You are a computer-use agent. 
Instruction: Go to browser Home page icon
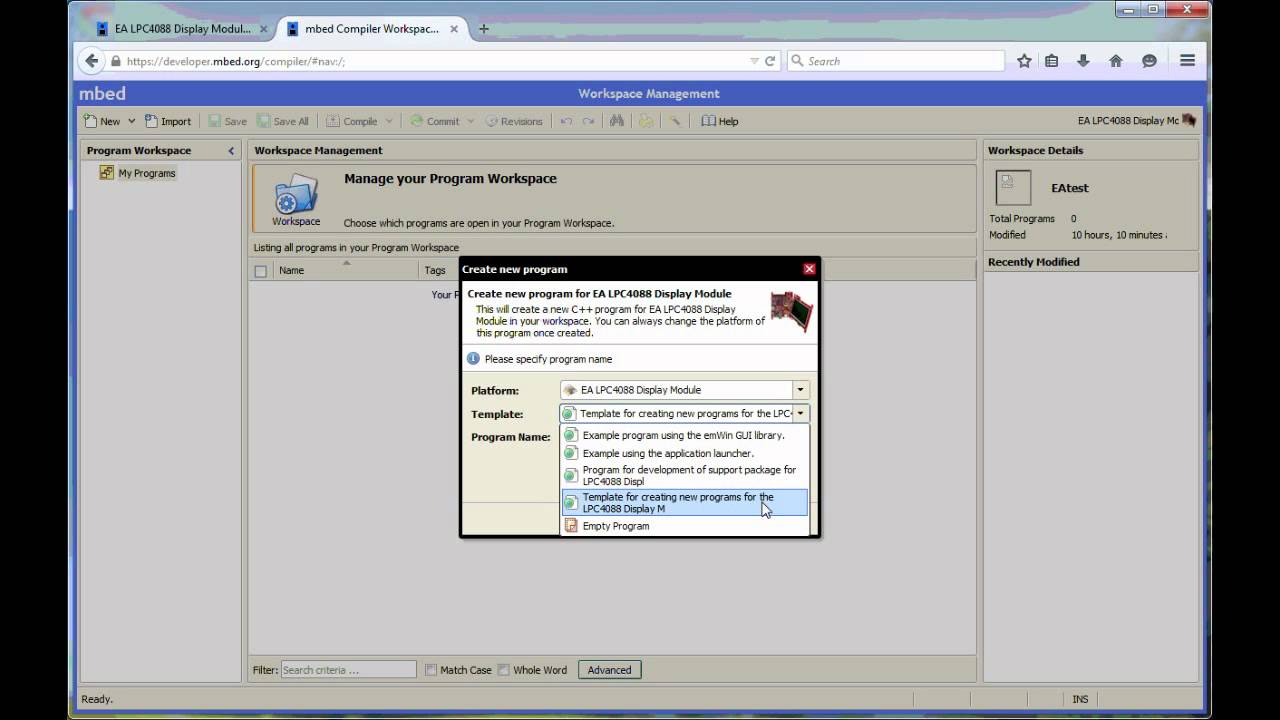click(x=1116, y=61)
